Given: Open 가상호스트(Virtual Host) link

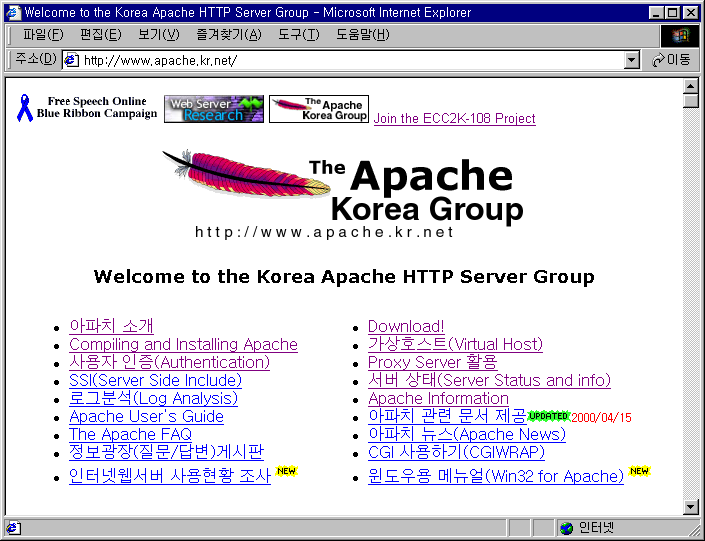Looking at the screenshot, I should pos(455,344).
